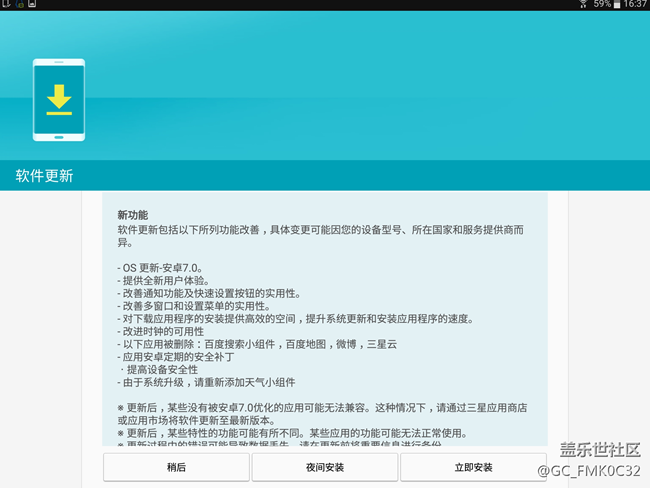Tap line '提高设备安全性'
The image size is (650, 488).
[x=159, y=369]
